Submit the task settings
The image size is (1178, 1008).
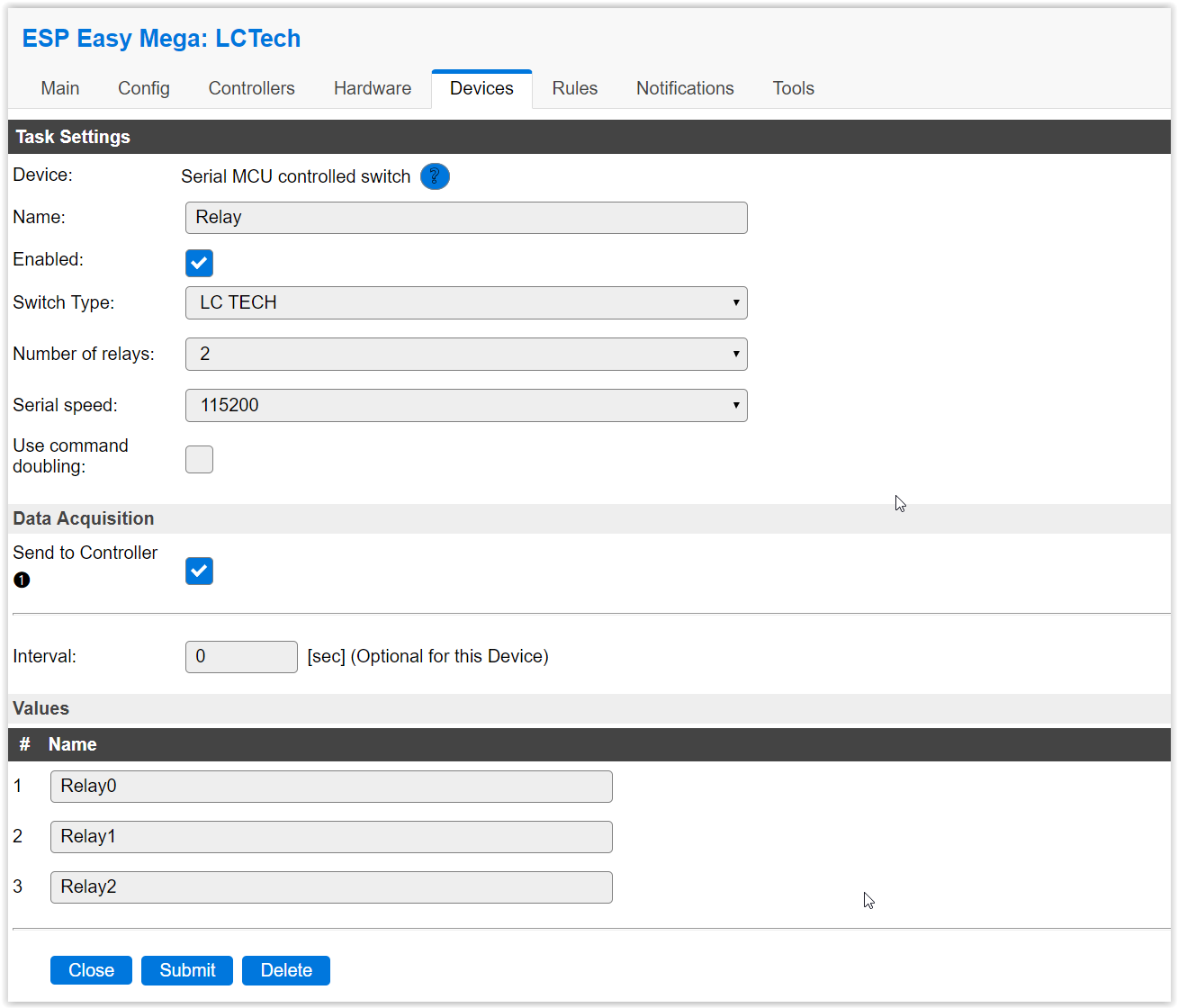click(x=187, y=970)
